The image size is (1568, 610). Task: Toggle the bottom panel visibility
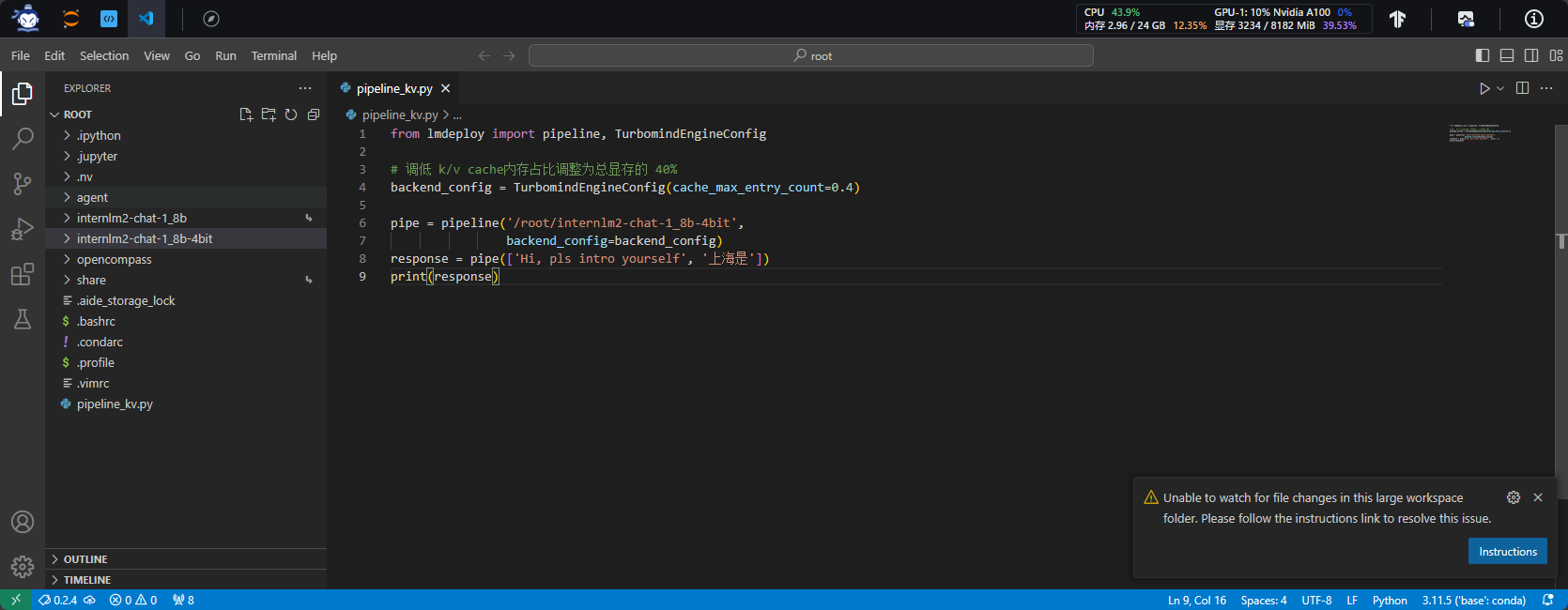pyautogui.click(x=1507, y=55)
